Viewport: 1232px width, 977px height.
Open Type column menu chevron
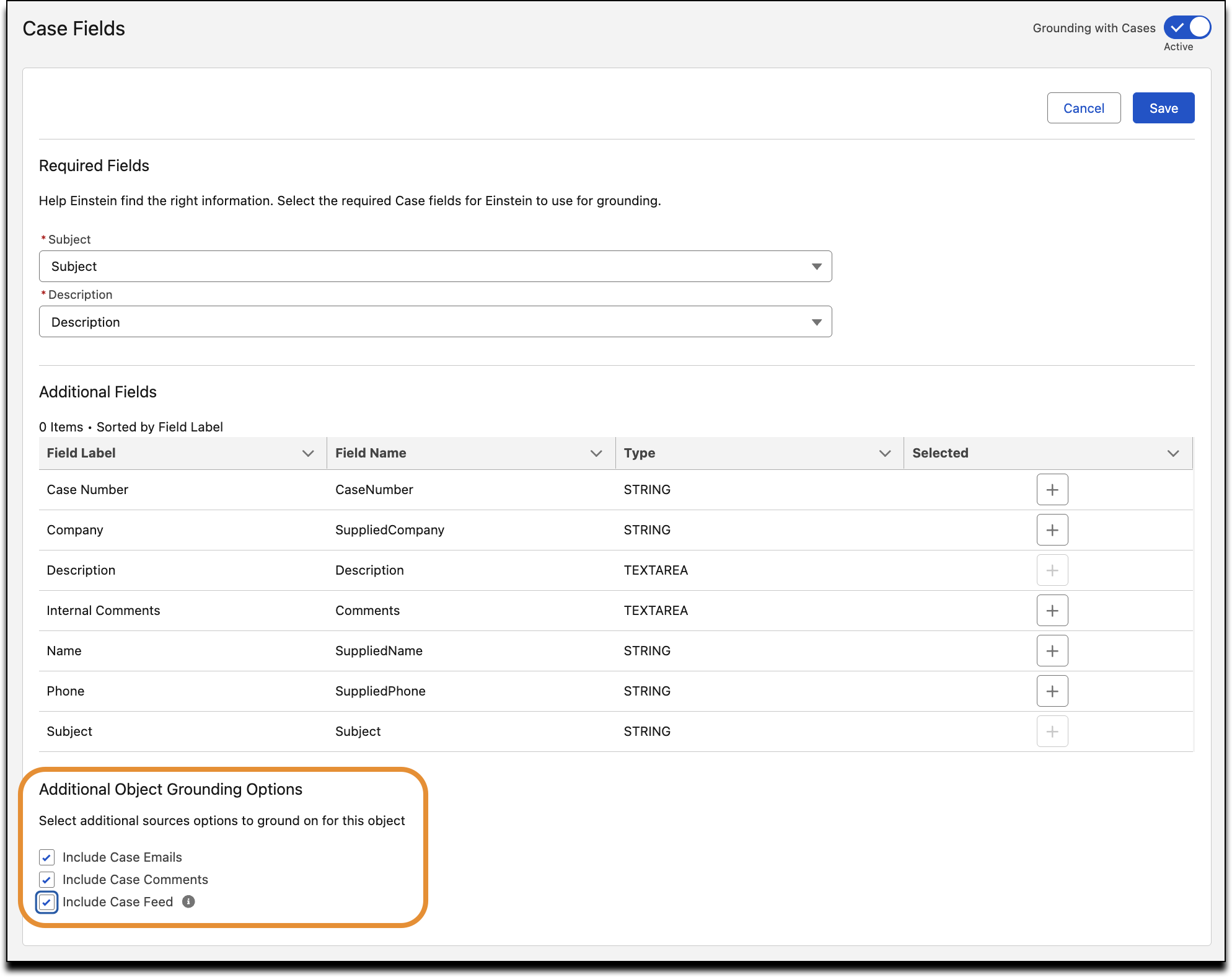885,453
